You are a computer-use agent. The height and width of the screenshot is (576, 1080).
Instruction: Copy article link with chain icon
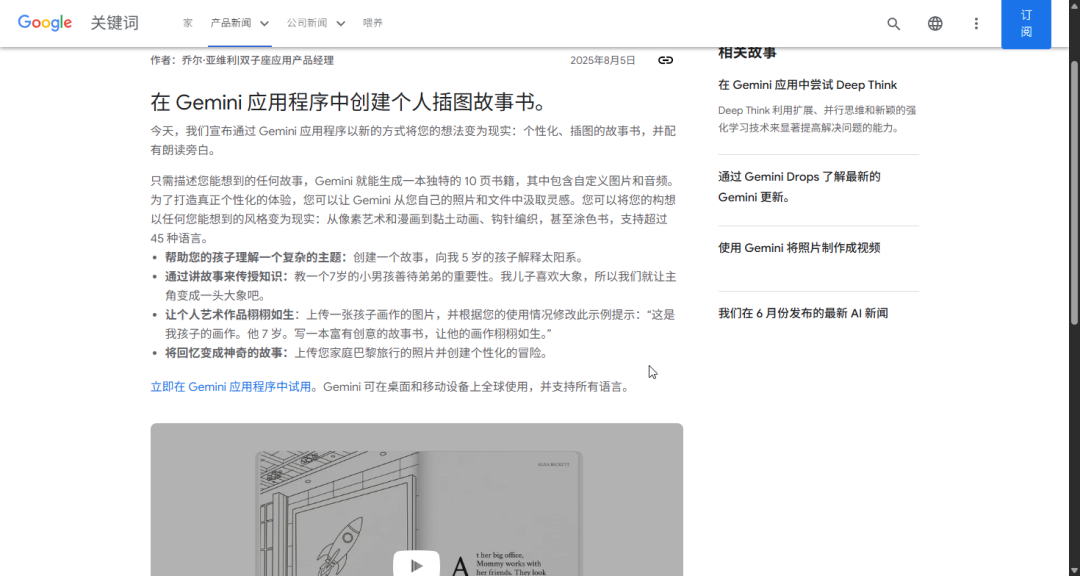pos(665,60)
